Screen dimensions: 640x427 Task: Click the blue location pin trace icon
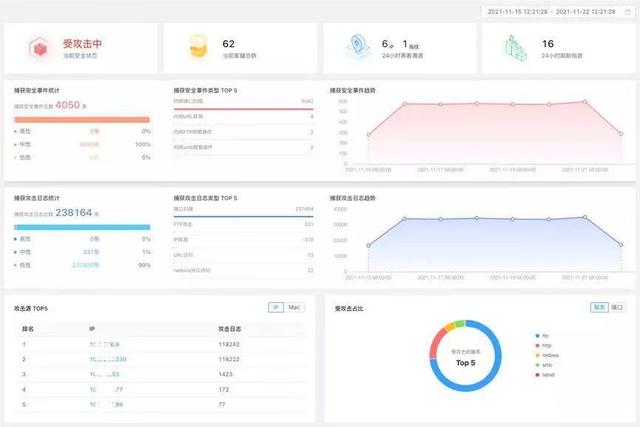click(359, 47)
